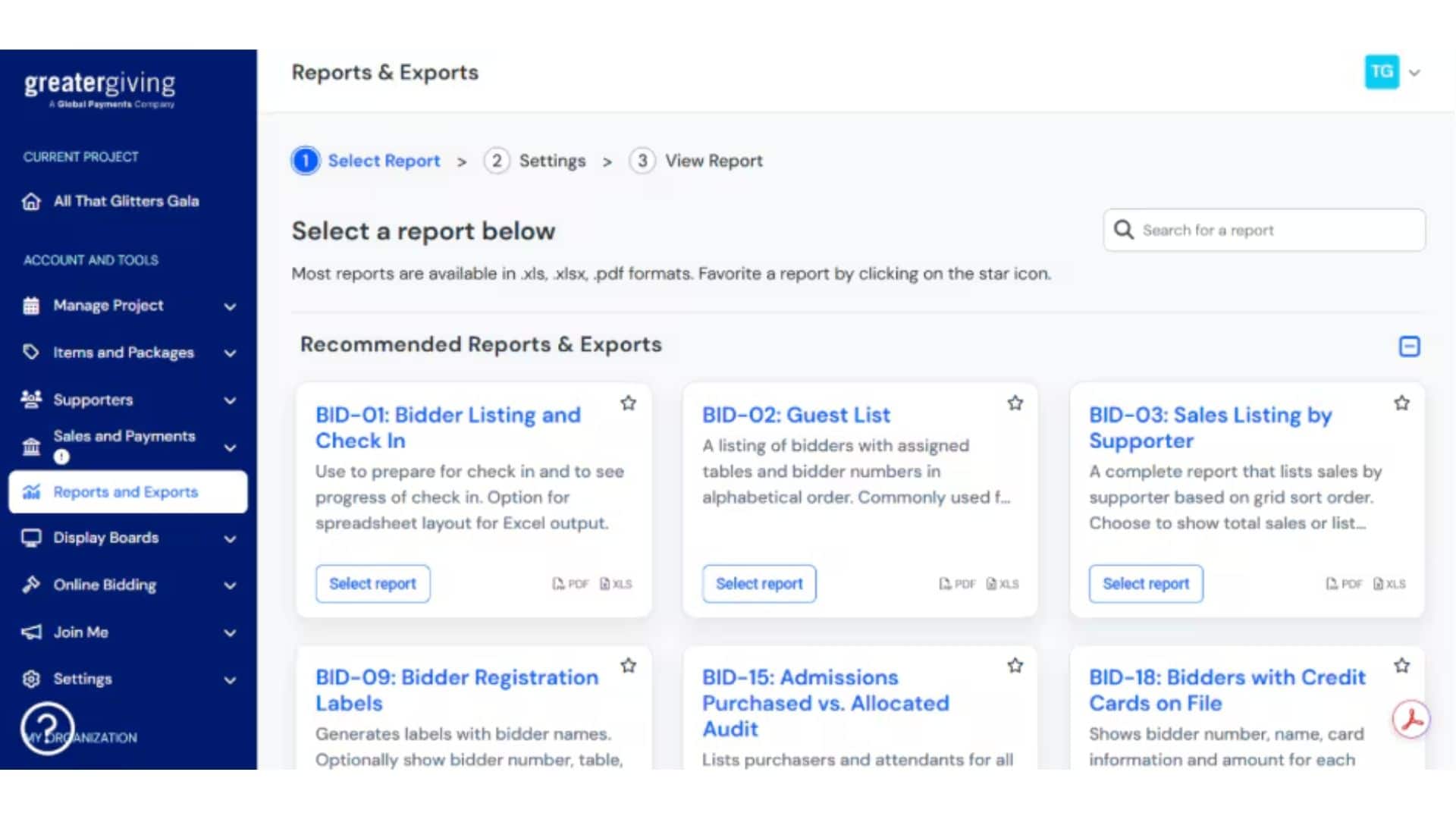Open the help question mark icon
The height and width of the screenshot is (819, 1456).
[47, 729]
